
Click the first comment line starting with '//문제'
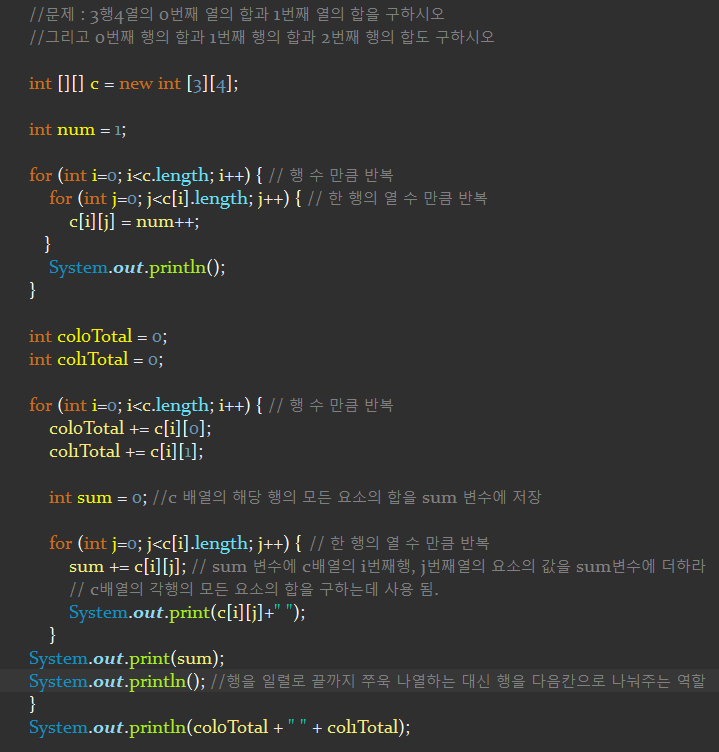point(237,14)
